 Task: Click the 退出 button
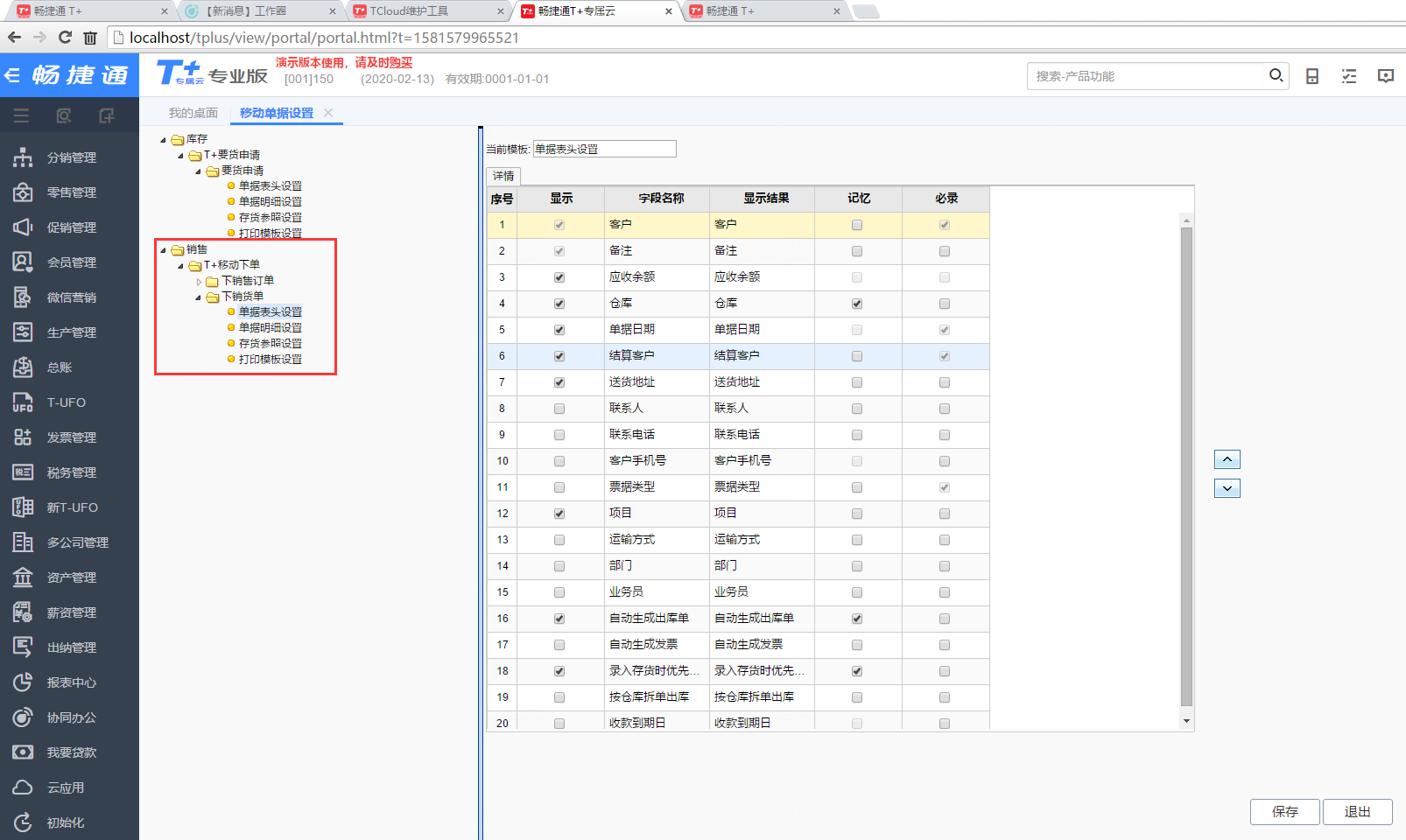point(1358,812)
